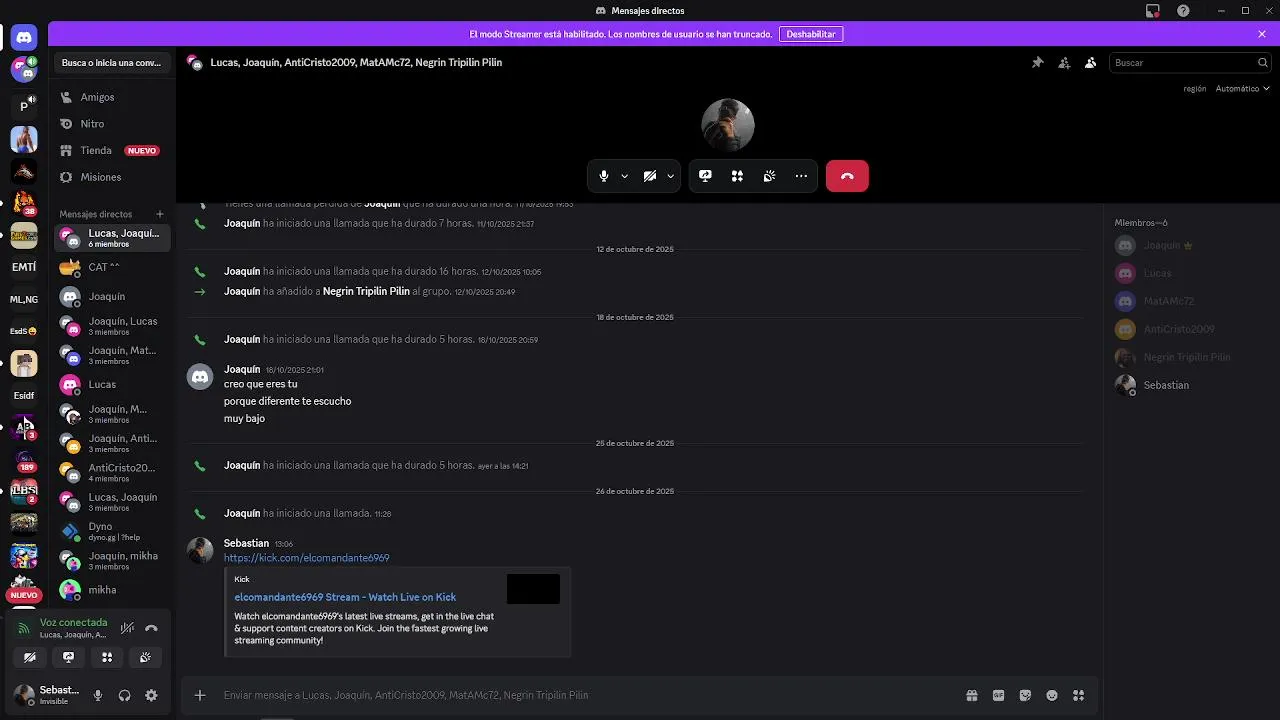Open the 'AntiCristo20...' 4-member group chat
This screenshot has width=1280, height=720.
pos(112,472)
